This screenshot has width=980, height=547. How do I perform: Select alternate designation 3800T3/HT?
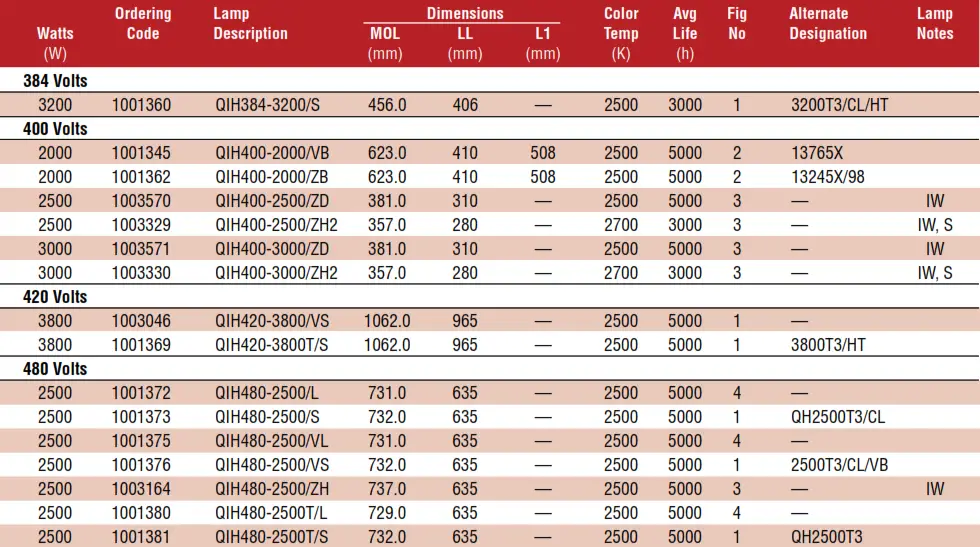coord(828,344)
